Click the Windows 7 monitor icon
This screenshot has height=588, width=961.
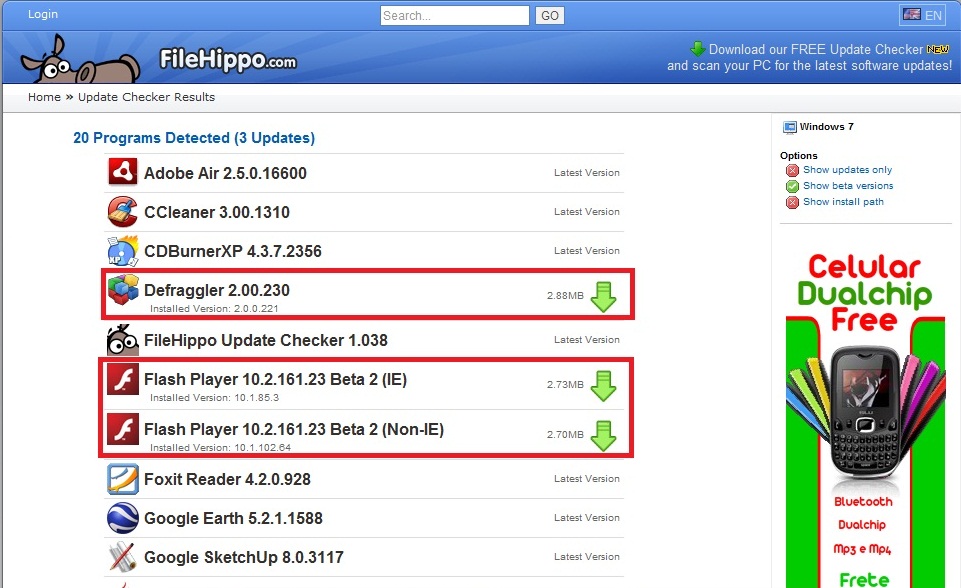pyautogui.click(x=789, y=128)
